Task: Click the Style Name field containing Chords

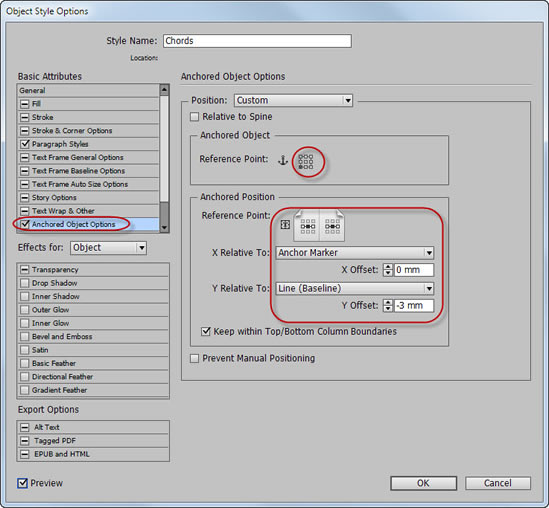Action: coord(257,41)
